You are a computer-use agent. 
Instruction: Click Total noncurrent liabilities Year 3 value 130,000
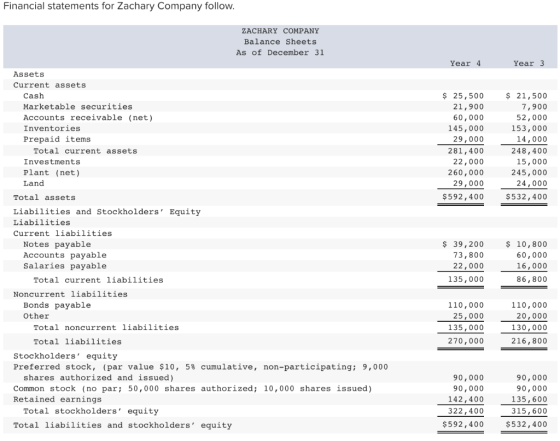click(x=529, y=327)
